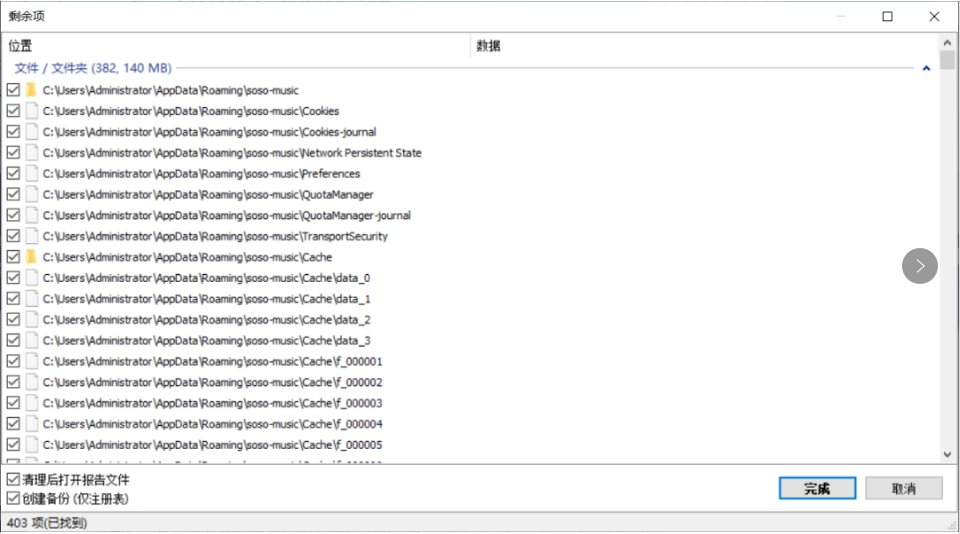Close the 剩余项 window

pyautogui.click(x=934, y=17)
